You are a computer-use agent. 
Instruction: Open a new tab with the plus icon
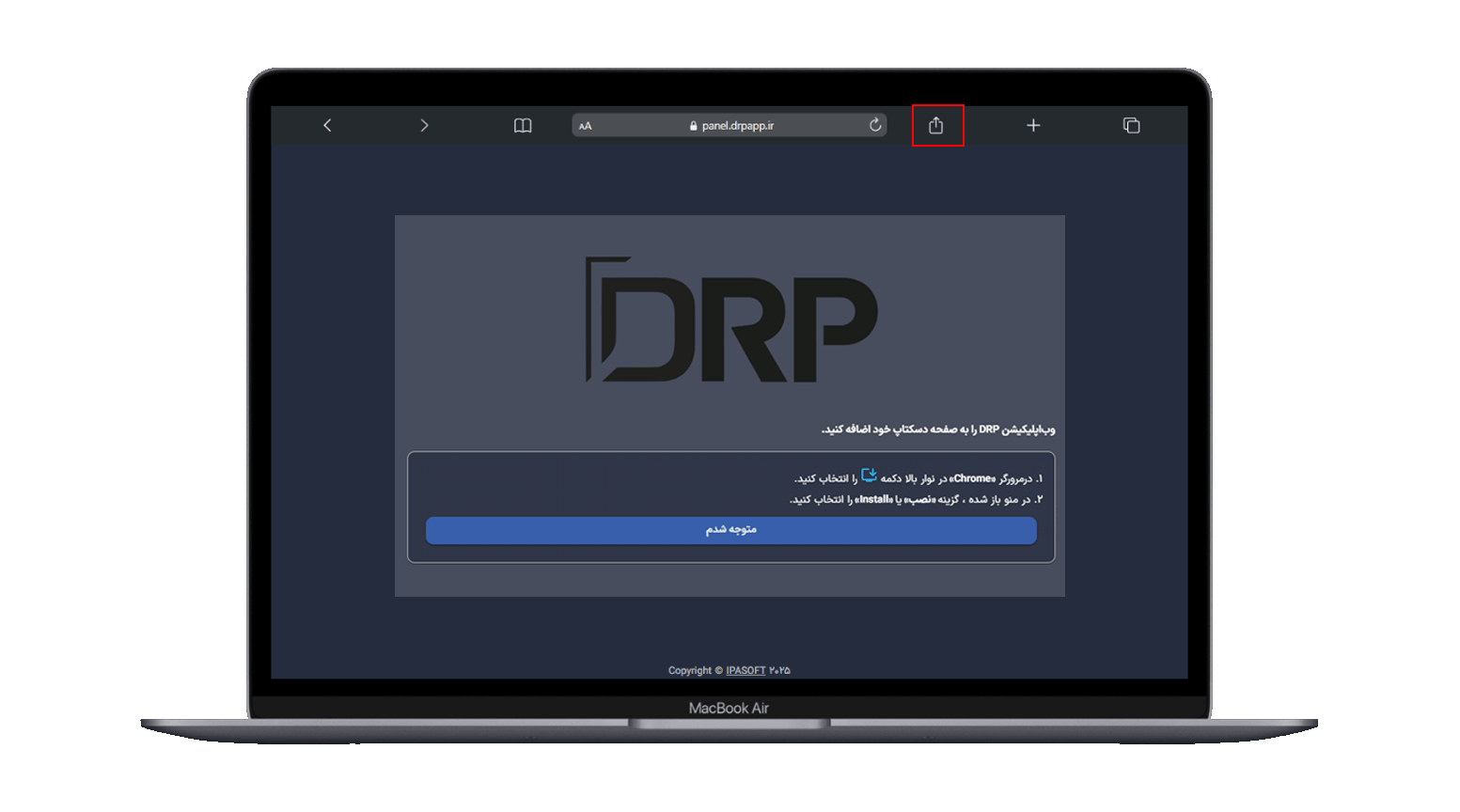coord(1033,125)
